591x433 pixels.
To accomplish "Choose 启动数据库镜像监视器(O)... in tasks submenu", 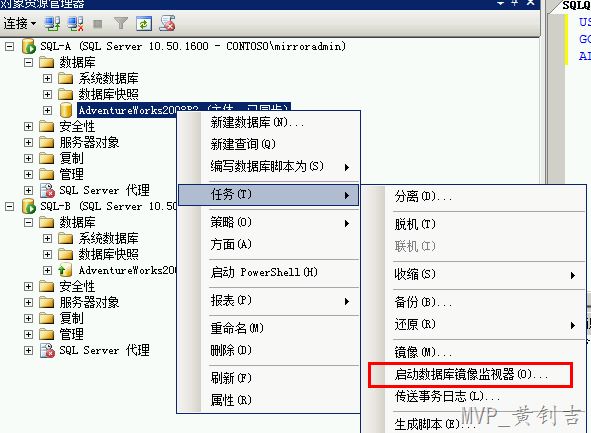I will pyautogui.click(x=474, y=375).
